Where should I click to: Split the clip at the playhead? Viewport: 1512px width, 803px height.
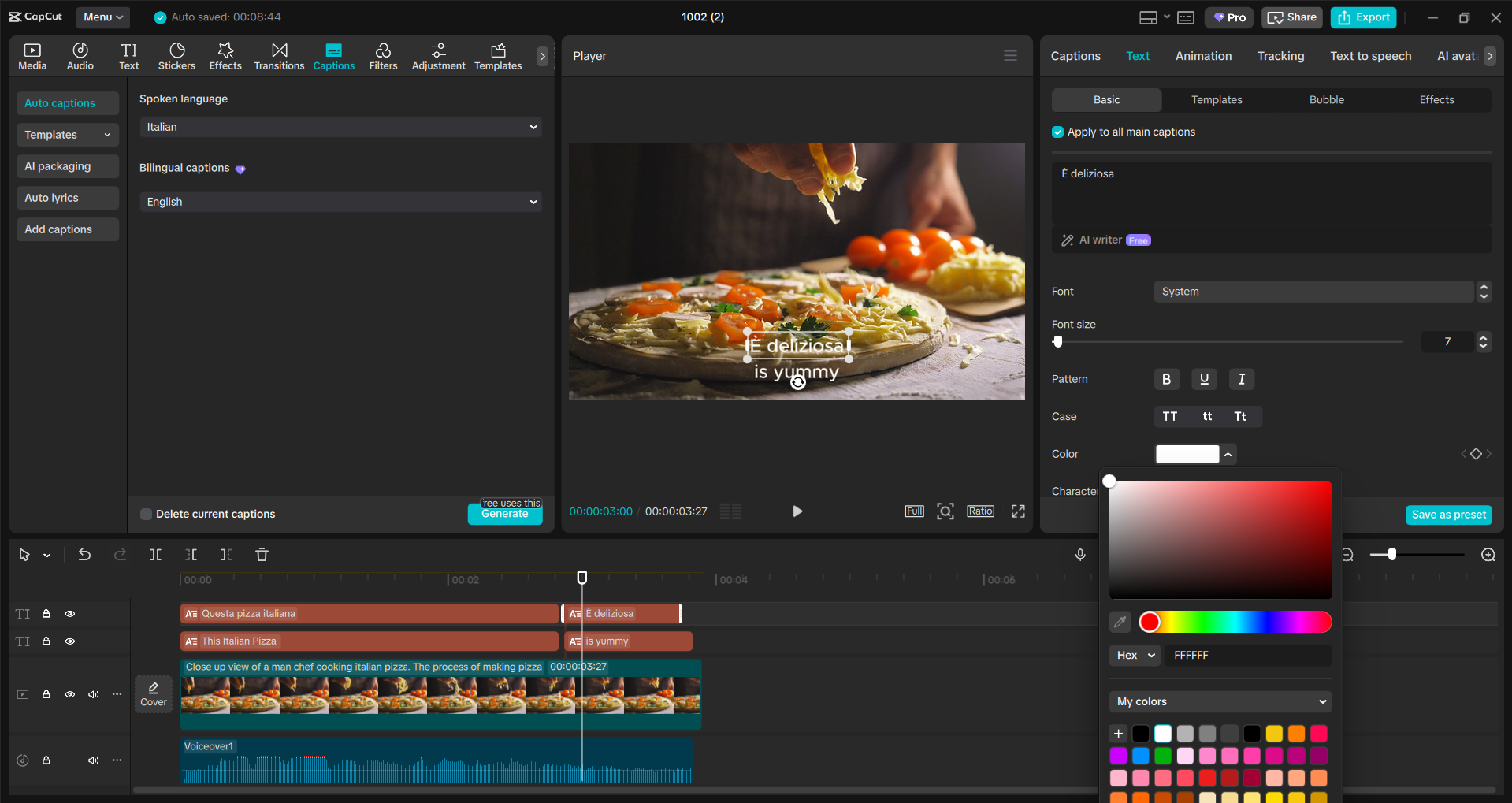point(155,554)
